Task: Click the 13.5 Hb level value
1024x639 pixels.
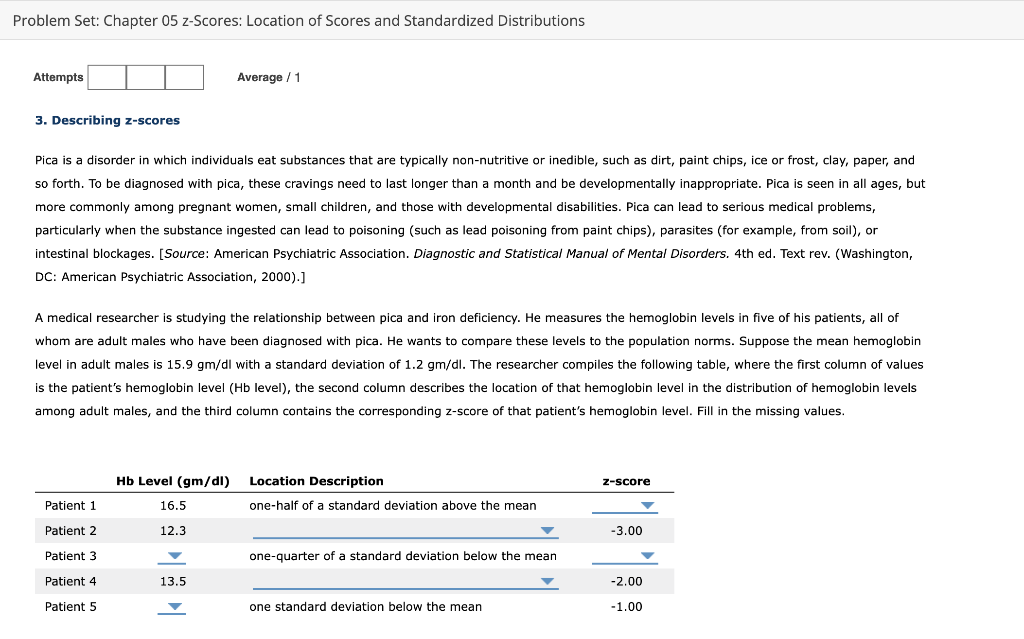Action: point(173,582)
